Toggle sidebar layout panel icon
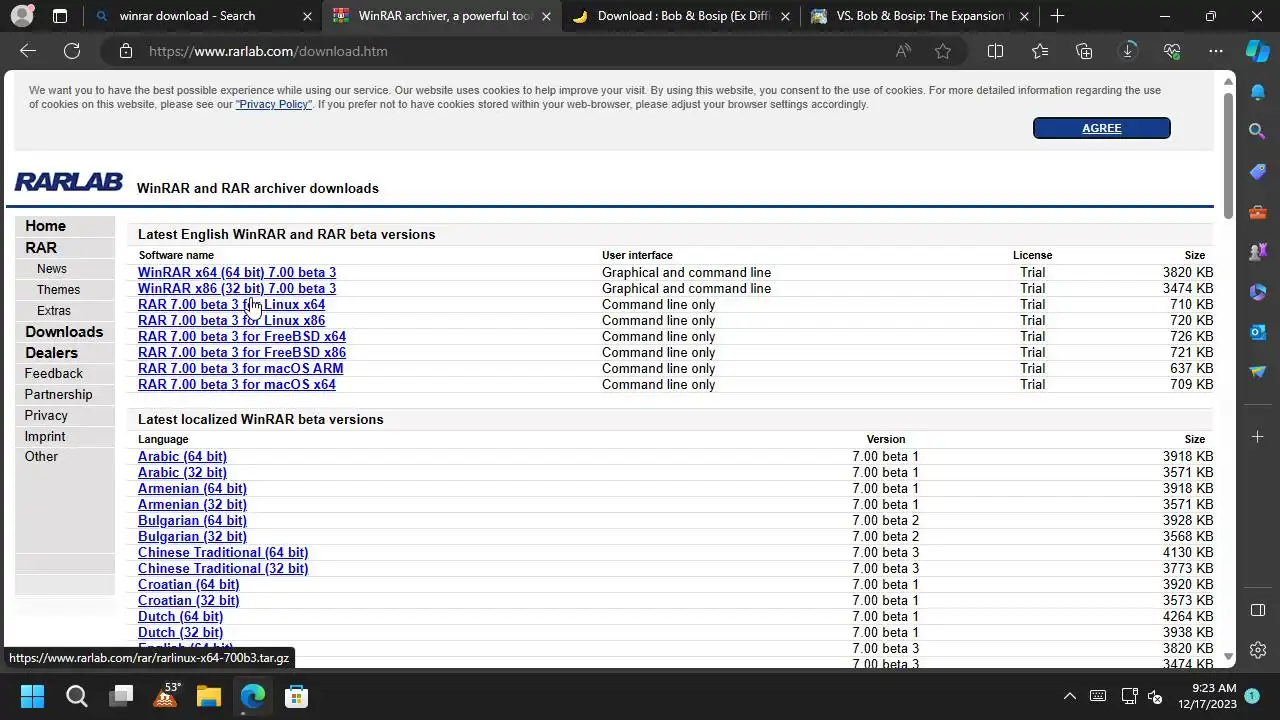Screen dimensions: 1280x720 pyautogui.click(x=1258, y=610)
